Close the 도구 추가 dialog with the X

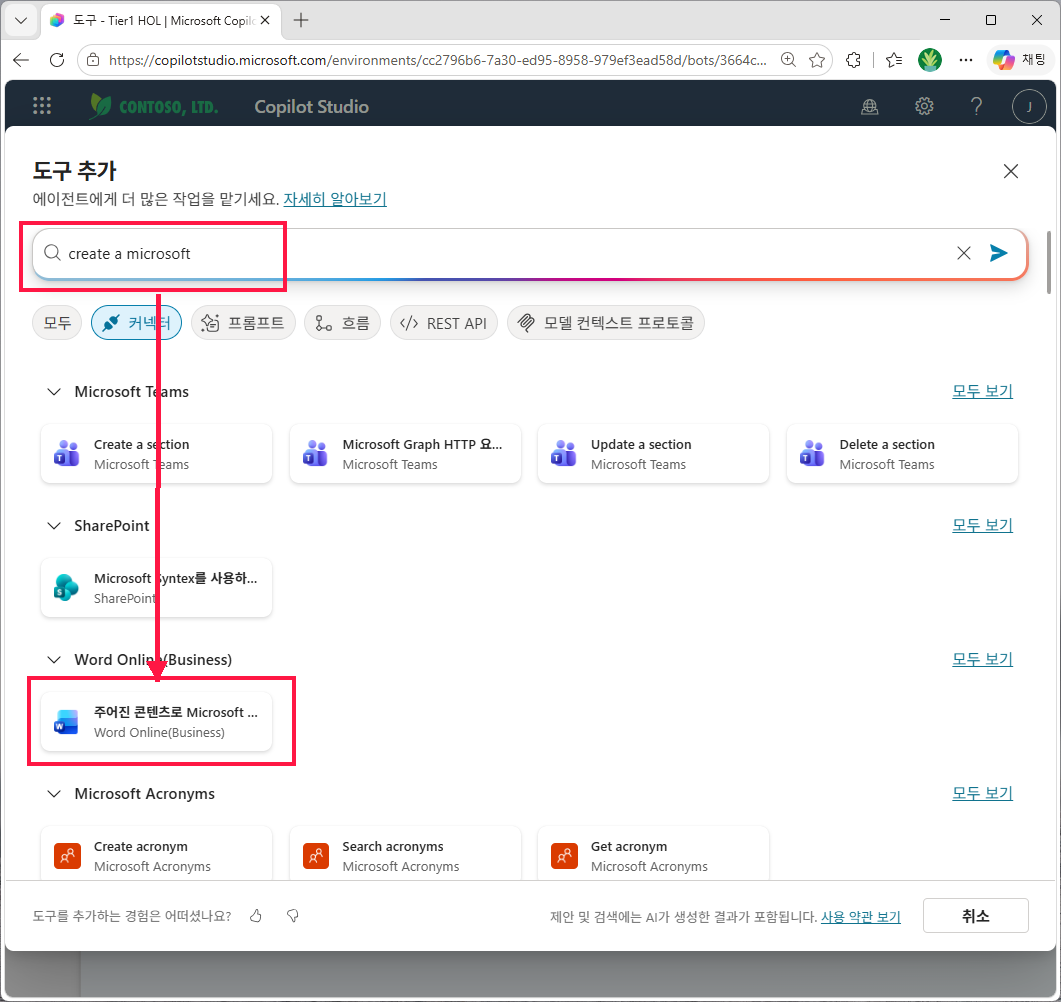pos(1010,171)
